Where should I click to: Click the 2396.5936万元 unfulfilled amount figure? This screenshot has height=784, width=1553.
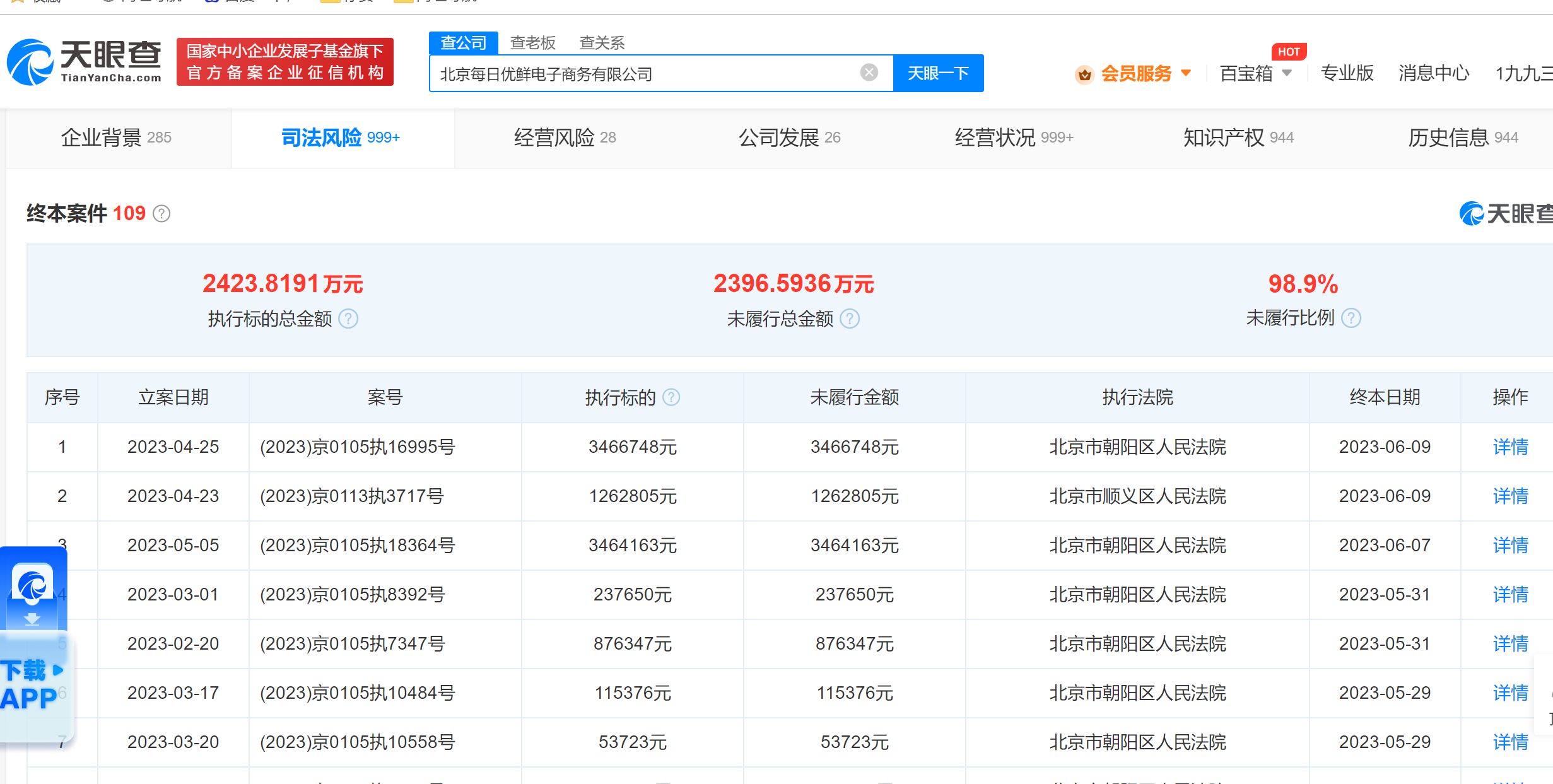pyautogui.click(x=794, y=284)
